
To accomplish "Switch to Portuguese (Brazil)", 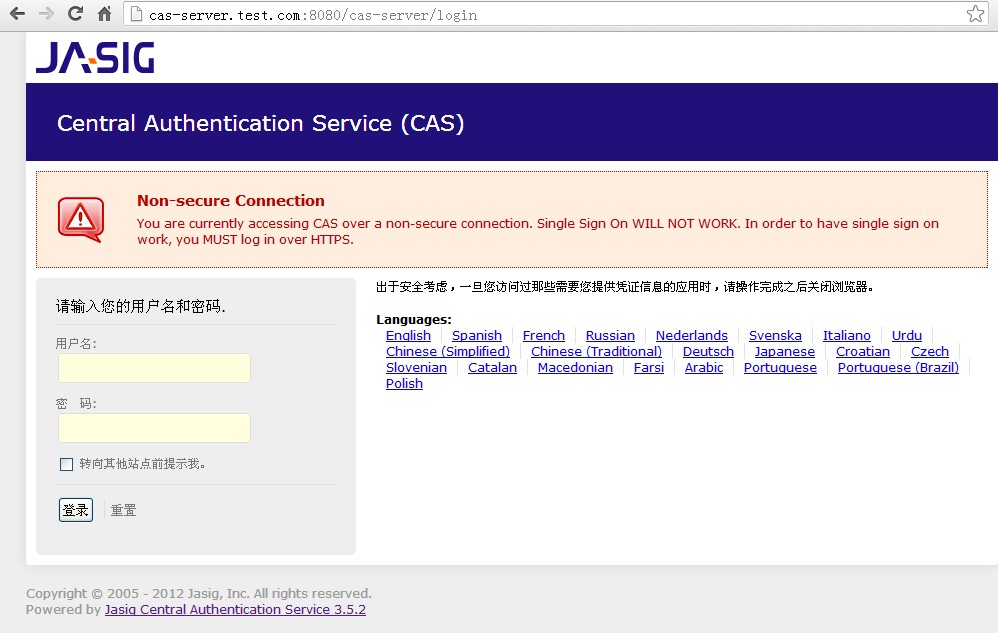I will 897,367.
